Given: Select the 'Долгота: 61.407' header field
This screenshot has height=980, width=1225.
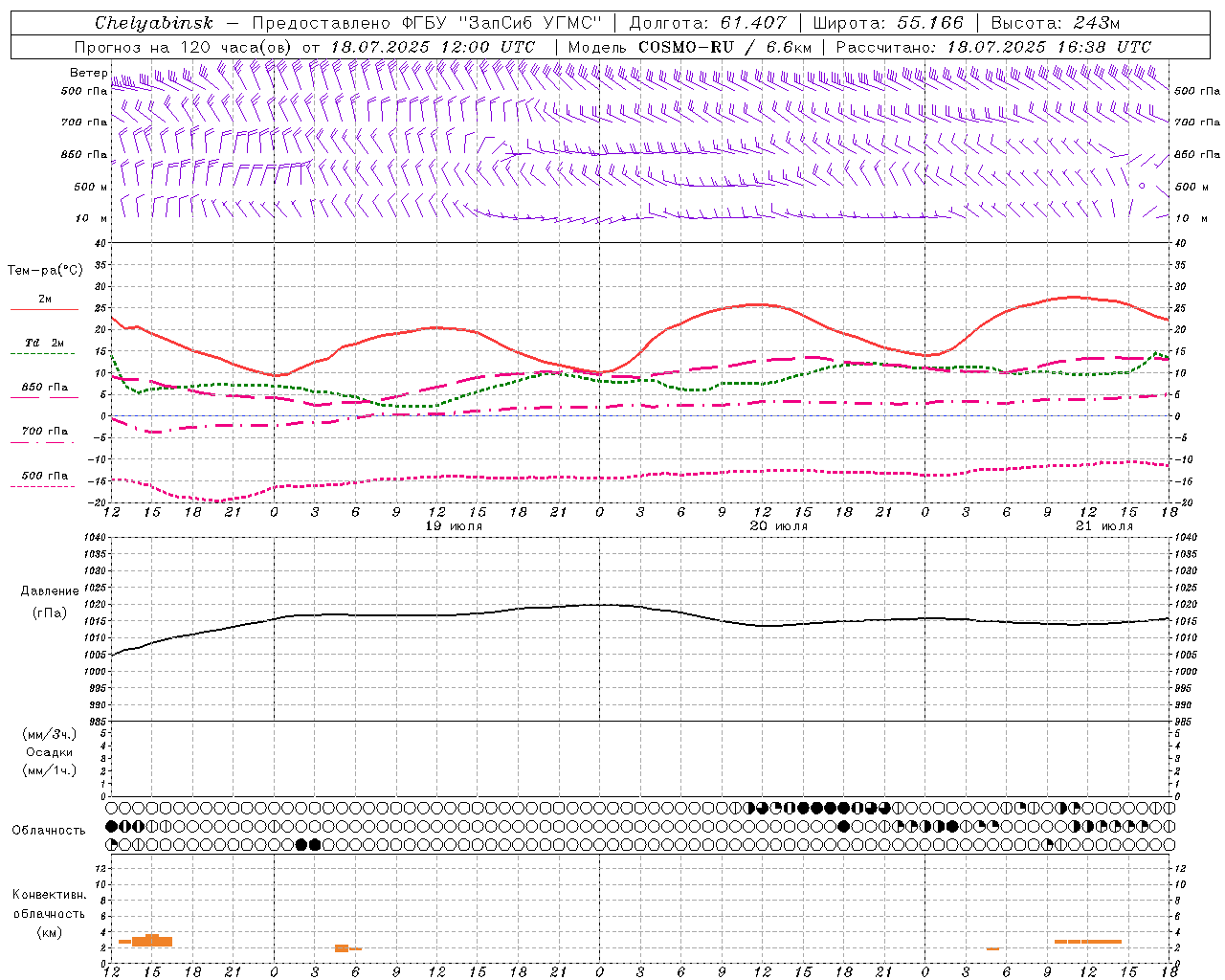Looking at the screenshot, I should 707,23.
